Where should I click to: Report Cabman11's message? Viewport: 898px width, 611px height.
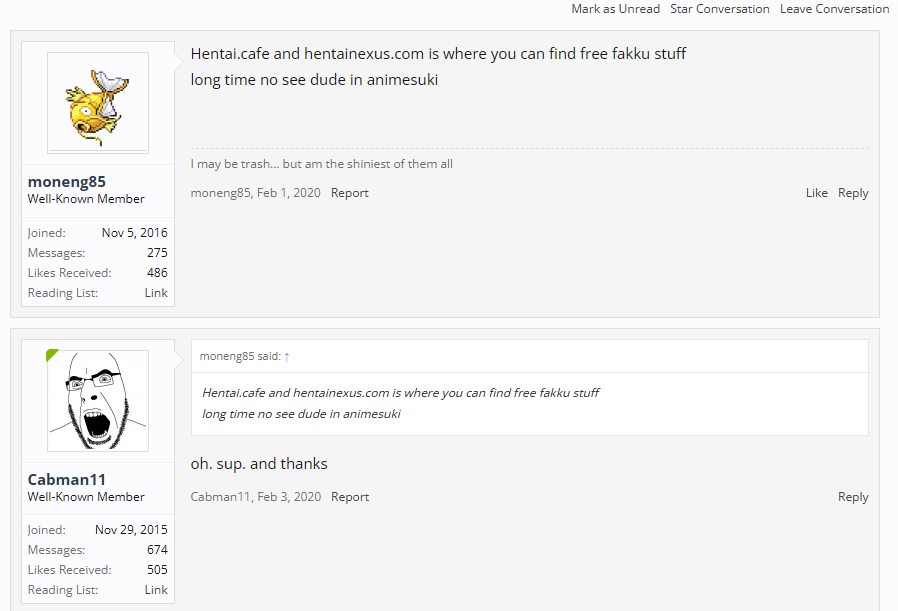click(x=350, y=497)
